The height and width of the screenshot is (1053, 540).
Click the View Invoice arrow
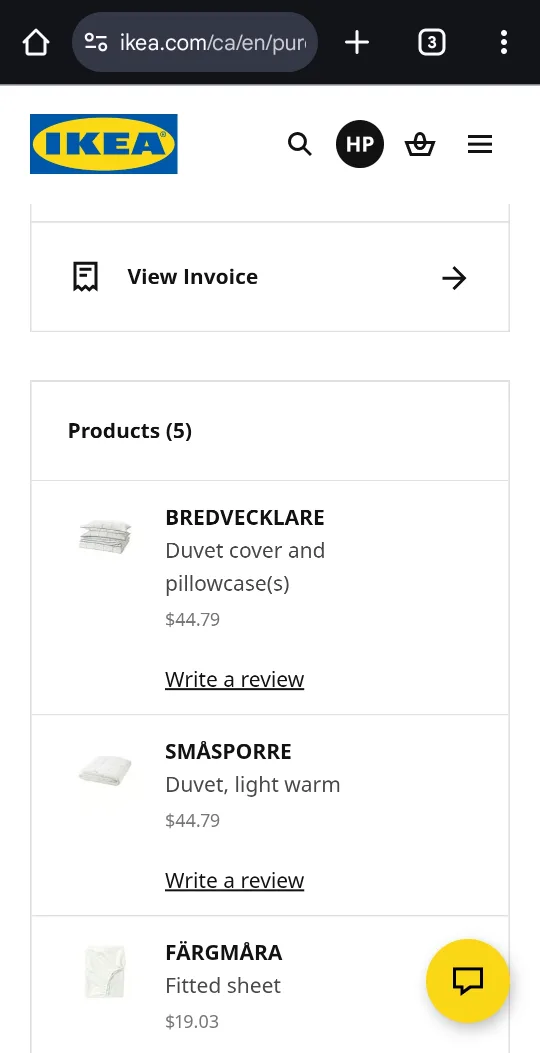coord(454,277)
